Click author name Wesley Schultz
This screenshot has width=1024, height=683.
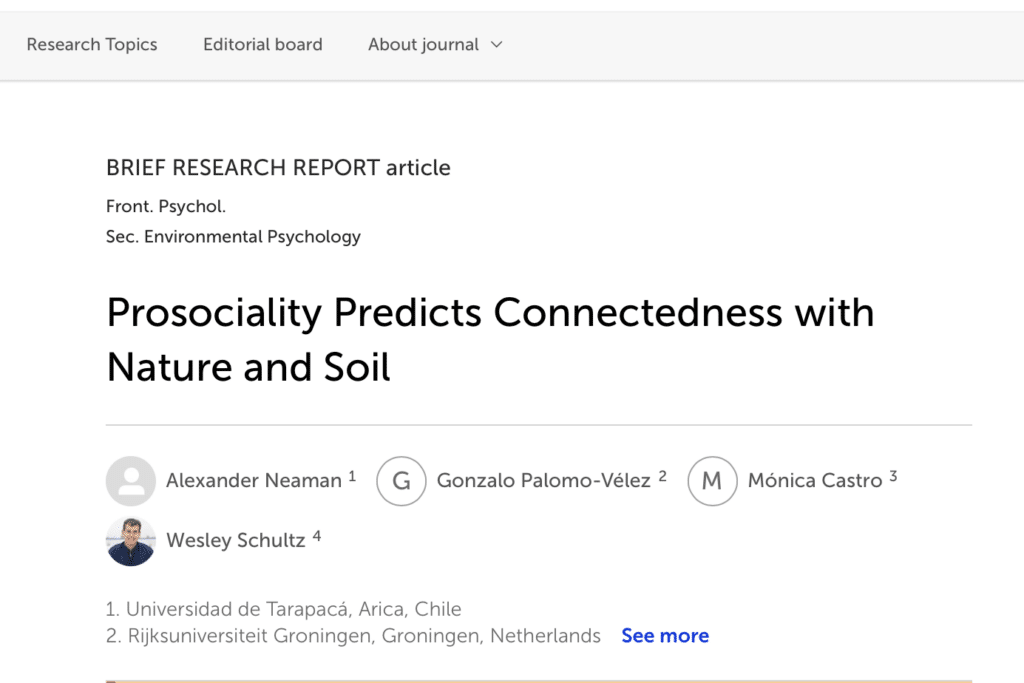(x=236, y=541)
